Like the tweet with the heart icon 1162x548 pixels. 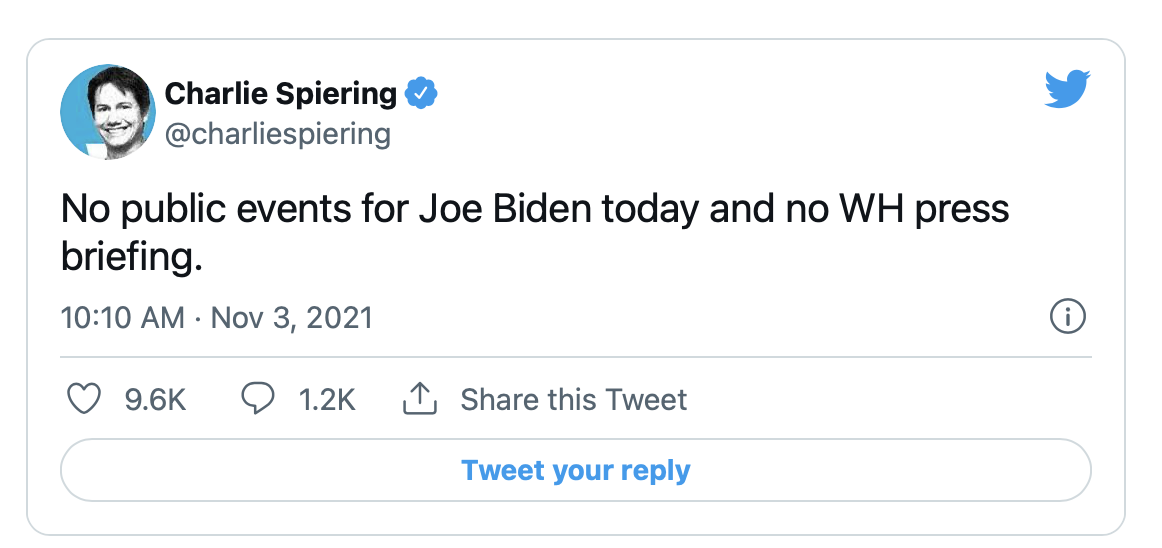[x=84, y=400]
